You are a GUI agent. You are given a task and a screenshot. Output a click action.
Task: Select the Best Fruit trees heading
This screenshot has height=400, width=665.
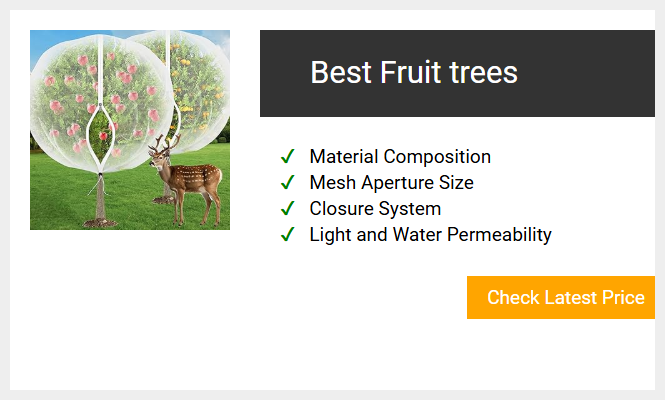pos(414,73)
